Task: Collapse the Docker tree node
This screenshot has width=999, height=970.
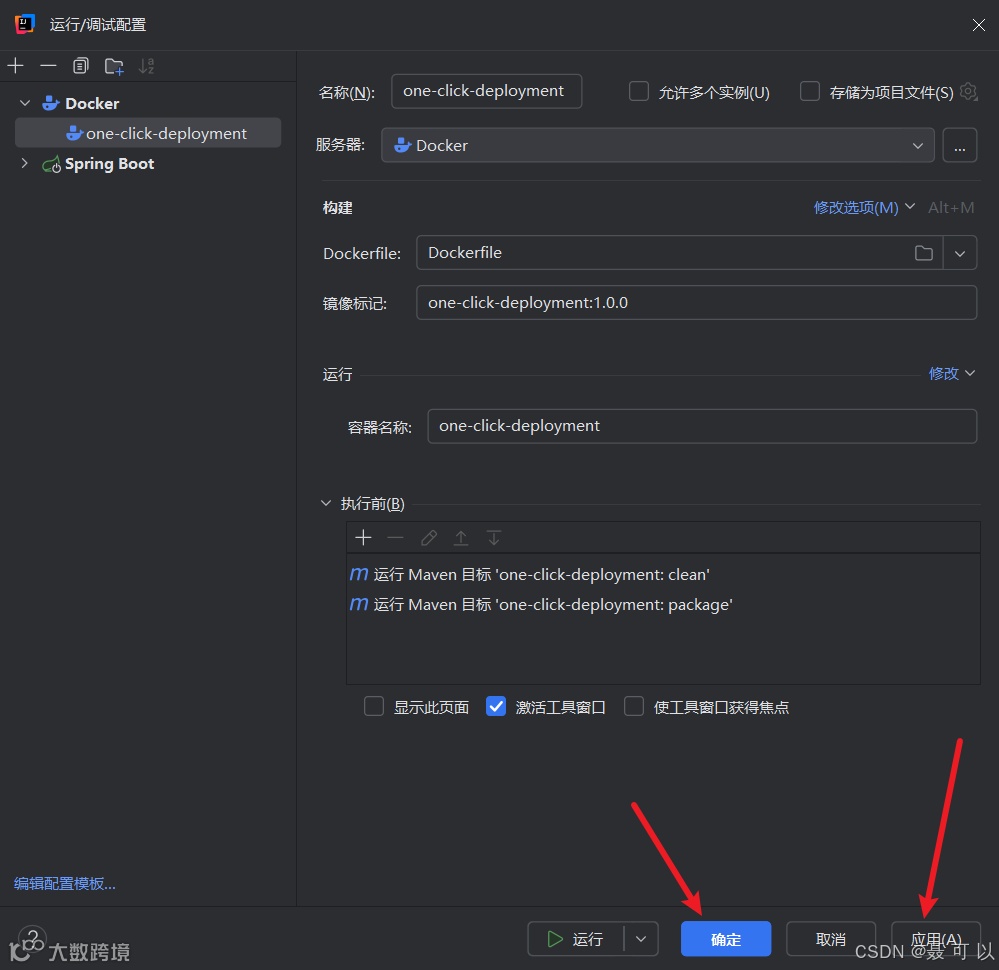Action: [25, 103]
